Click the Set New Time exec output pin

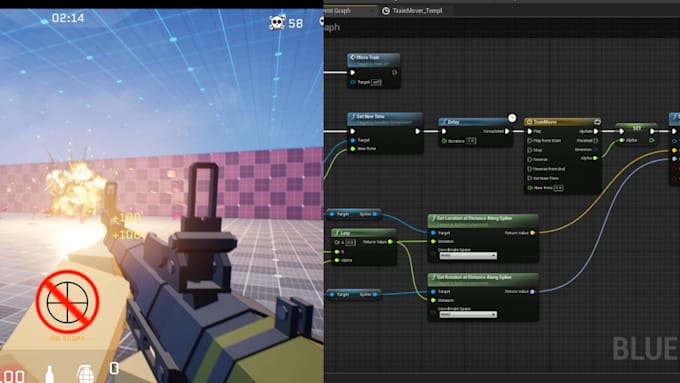(x=418, y=131)
